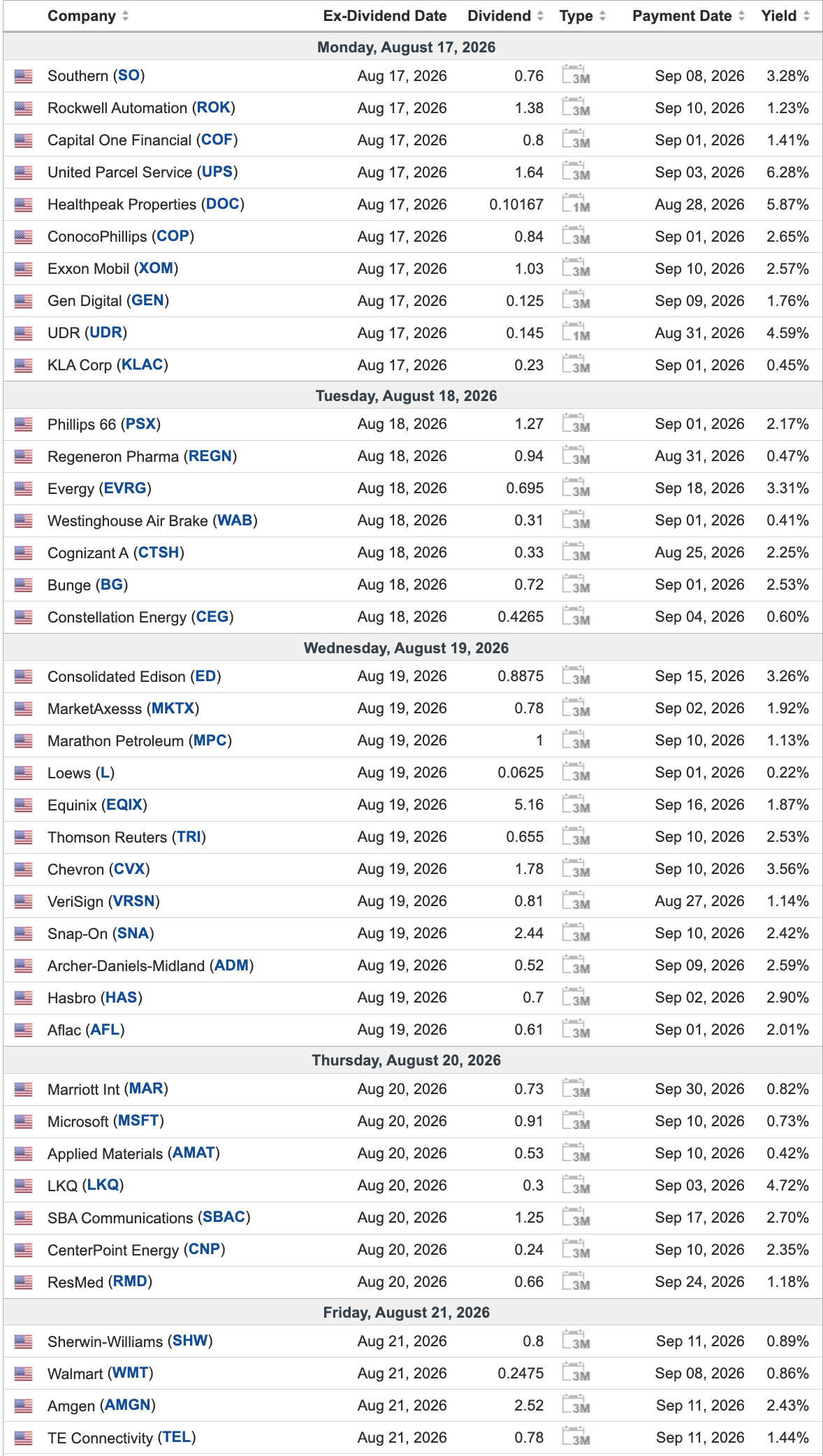Click the 3M calendar icon for Southern

(576, 75)
